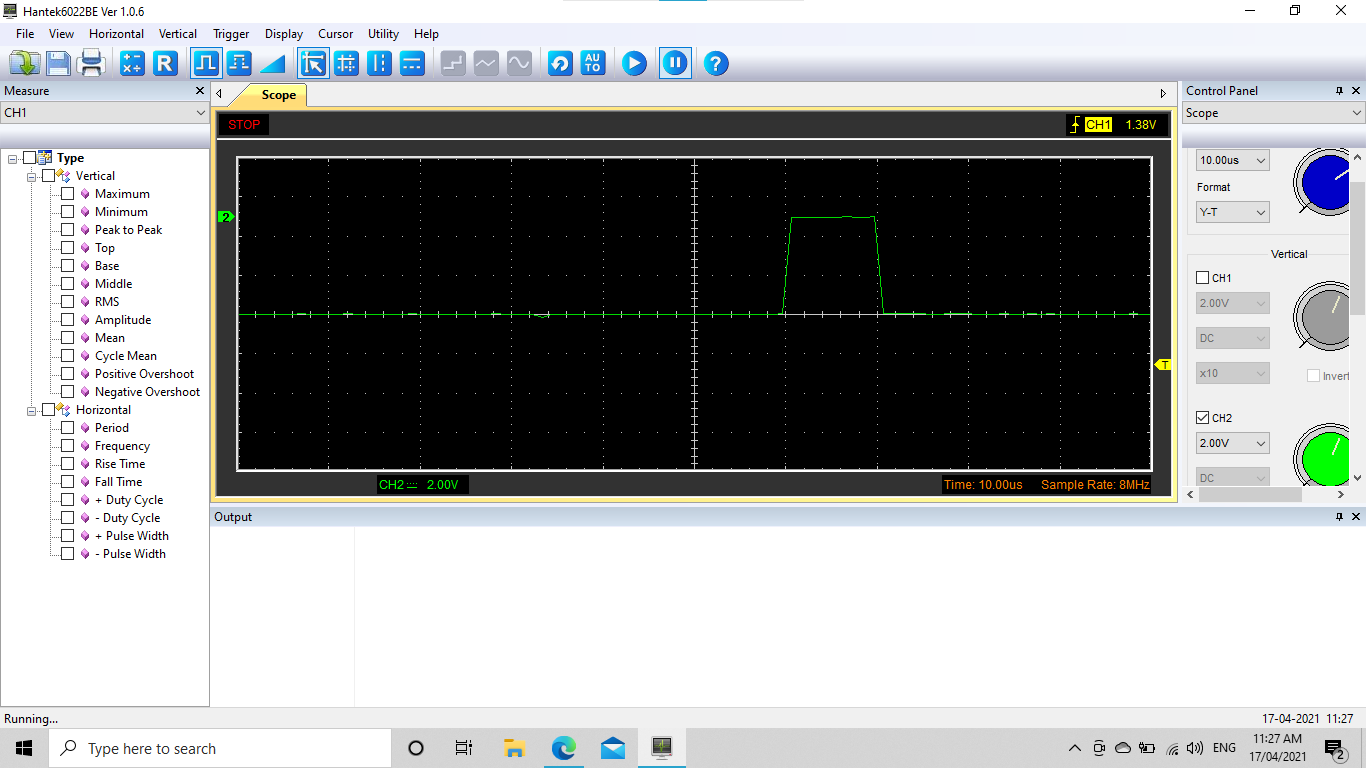The width and height of the screenshot is (1366, 768).
Task: Click the blue question mark help icon
Action: [x=715, y=64]
